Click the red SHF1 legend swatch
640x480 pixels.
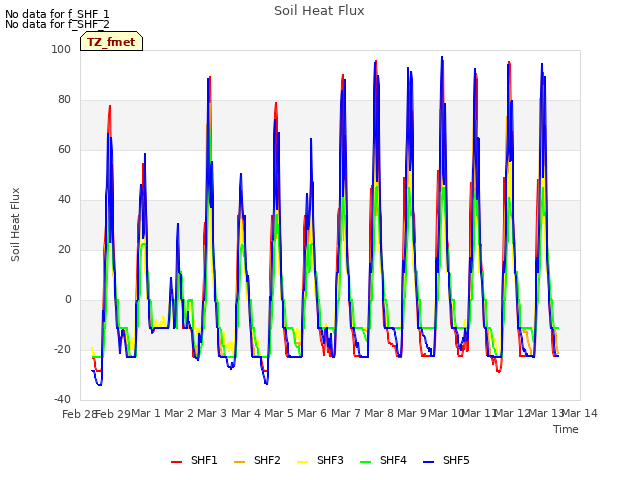coord(176,462)
